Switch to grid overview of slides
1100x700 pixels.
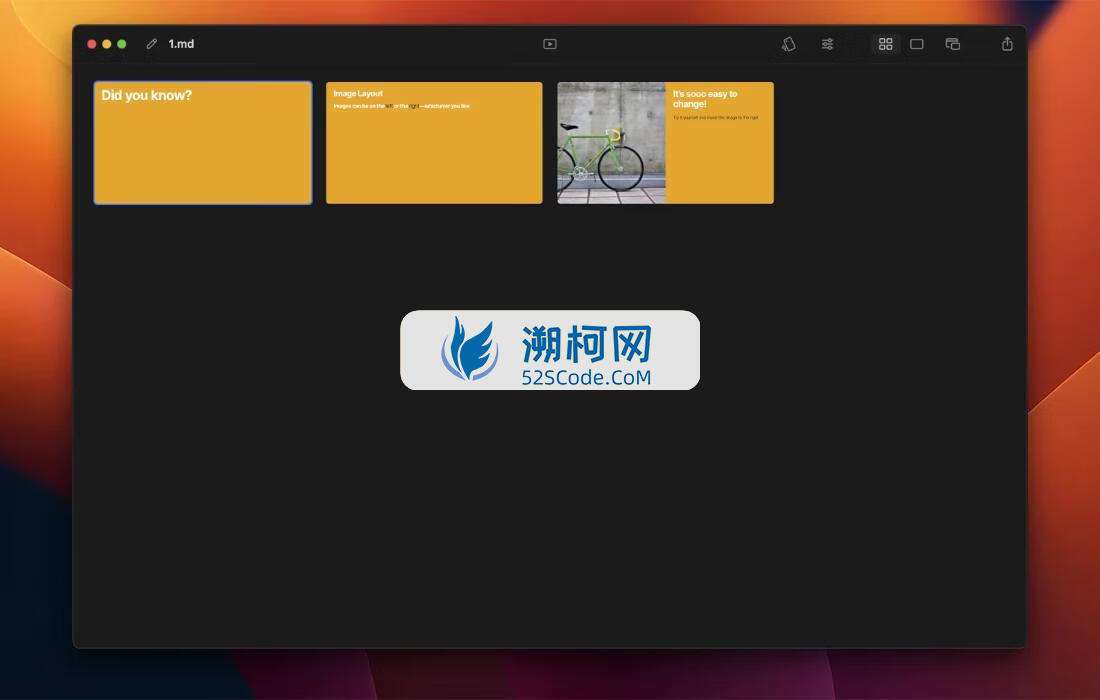click(x=885, y=44)
